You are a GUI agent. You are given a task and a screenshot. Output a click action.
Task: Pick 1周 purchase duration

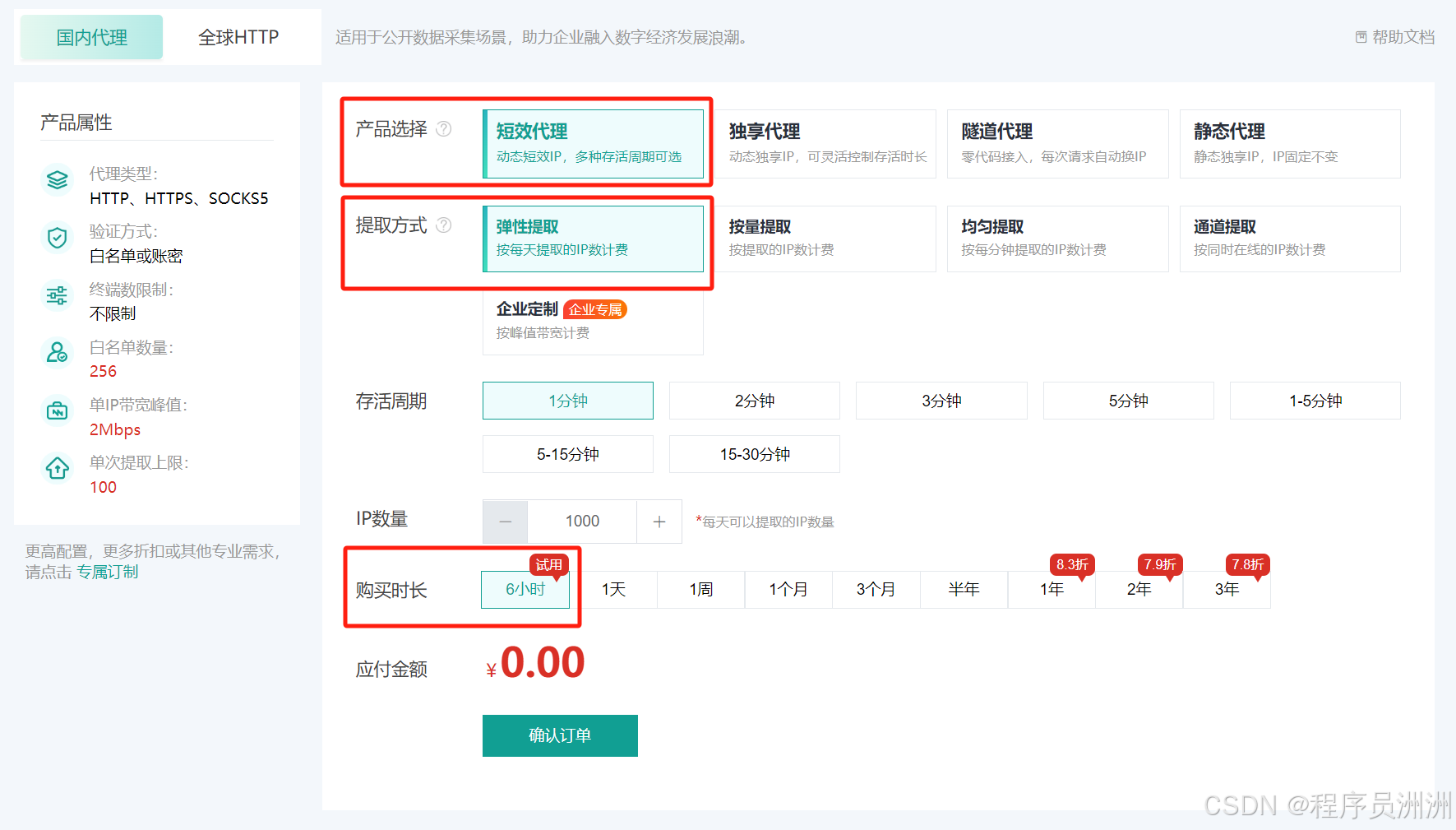(701, 590)
